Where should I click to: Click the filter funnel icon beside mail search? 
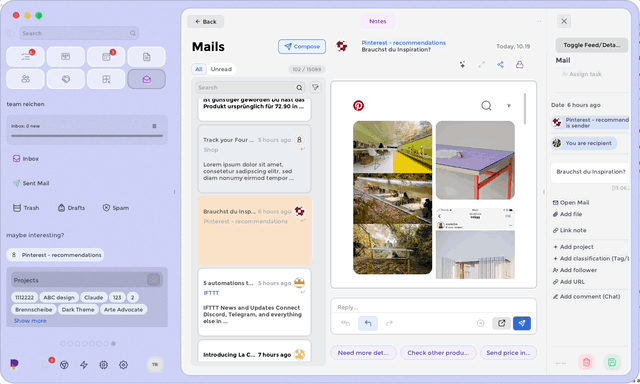tap(315, 87)
